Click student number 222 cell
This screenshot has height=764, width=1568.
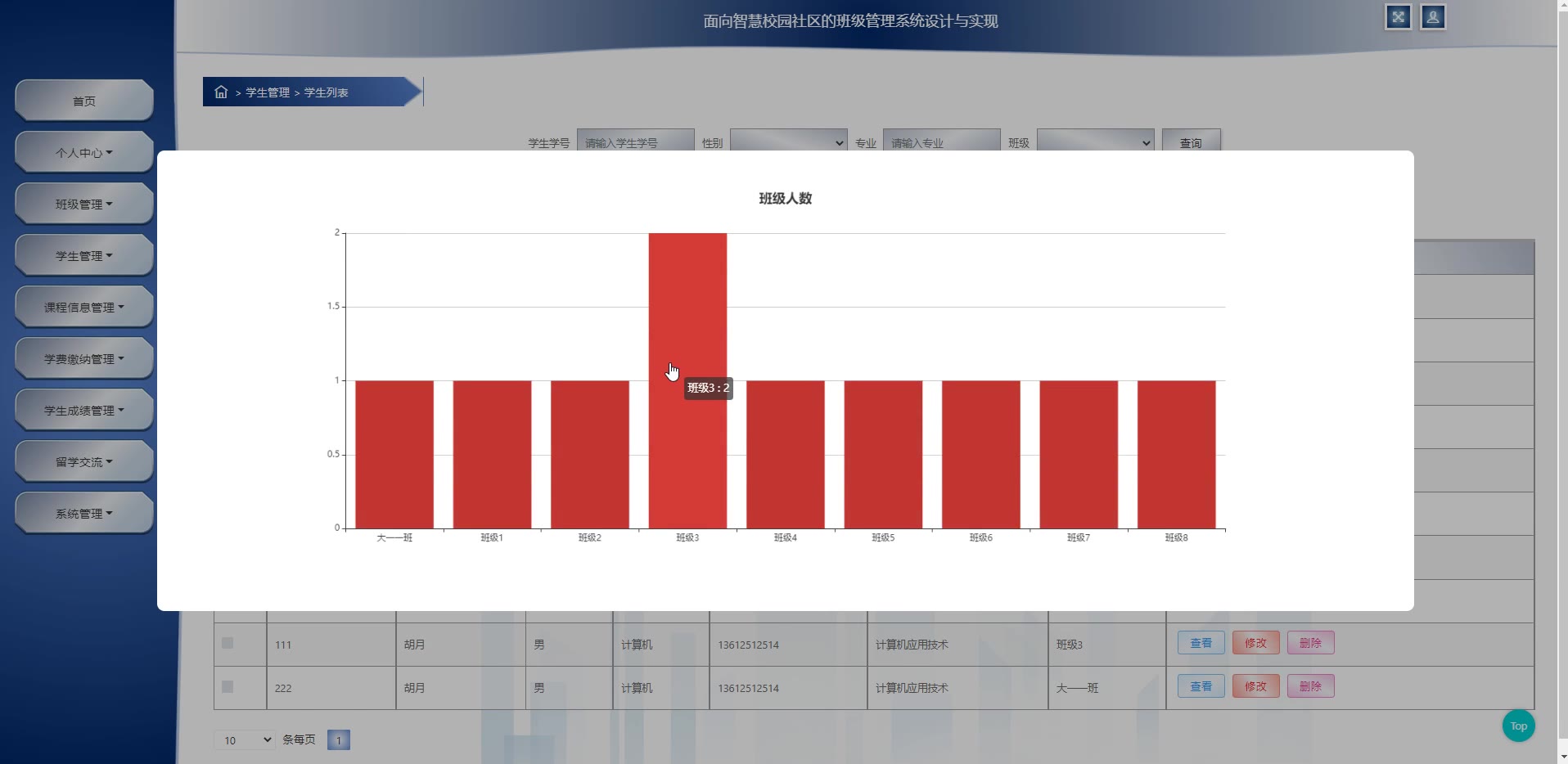(x=331, y=688)
